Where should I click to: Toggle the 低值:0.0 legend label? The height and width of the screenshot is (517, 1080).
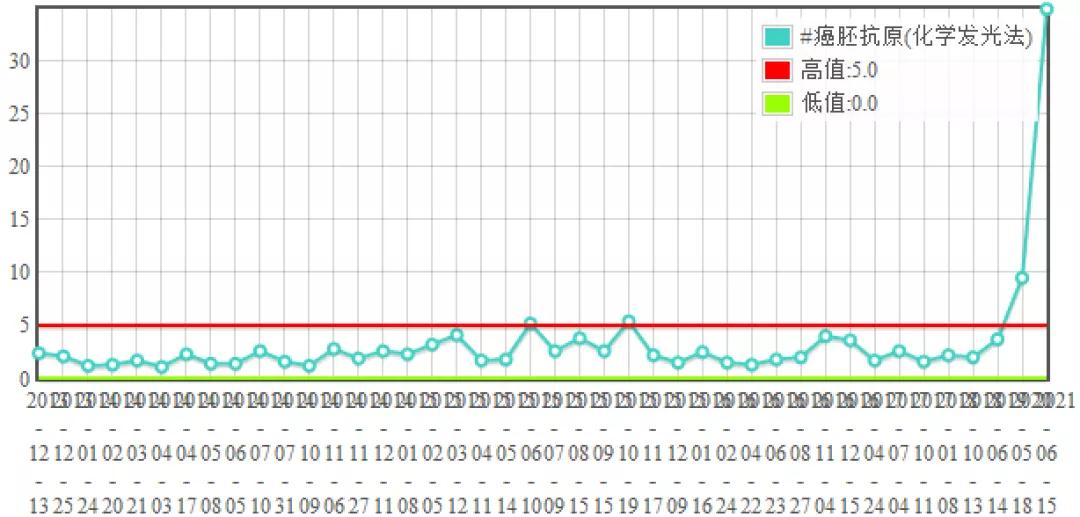tap(840, 102)
